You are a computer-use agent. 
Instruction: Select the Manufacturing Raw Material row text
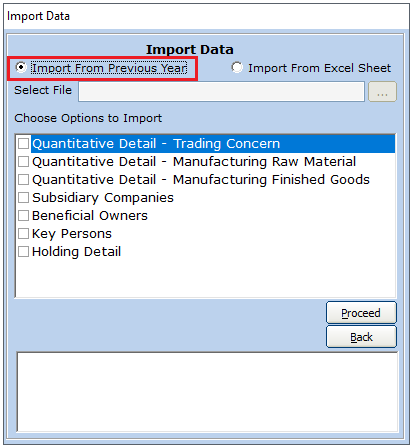coord(194,162)
